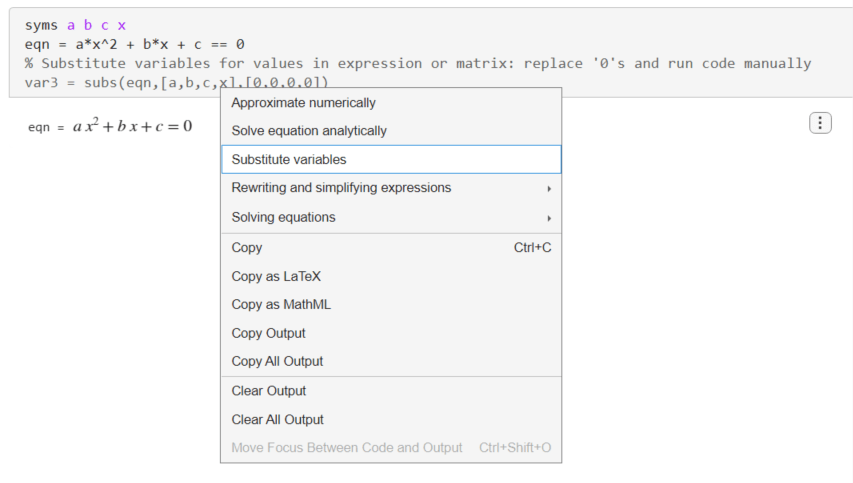Click the Substitute variables menu entry
Image resolution: width=853 pixels, height=483 pixels.
pyautogui.click(x=289, y=159)
